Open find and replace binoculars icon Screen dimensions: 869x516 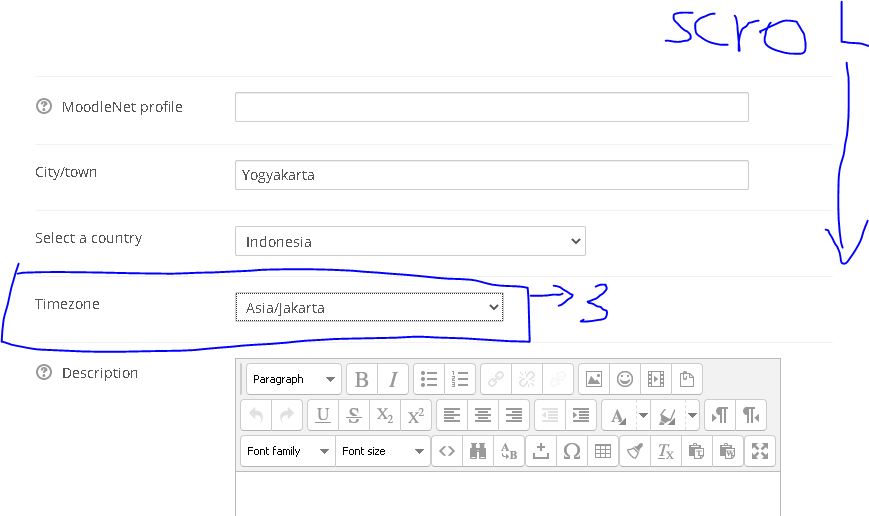pyautogui.click(x=478, y=451)
